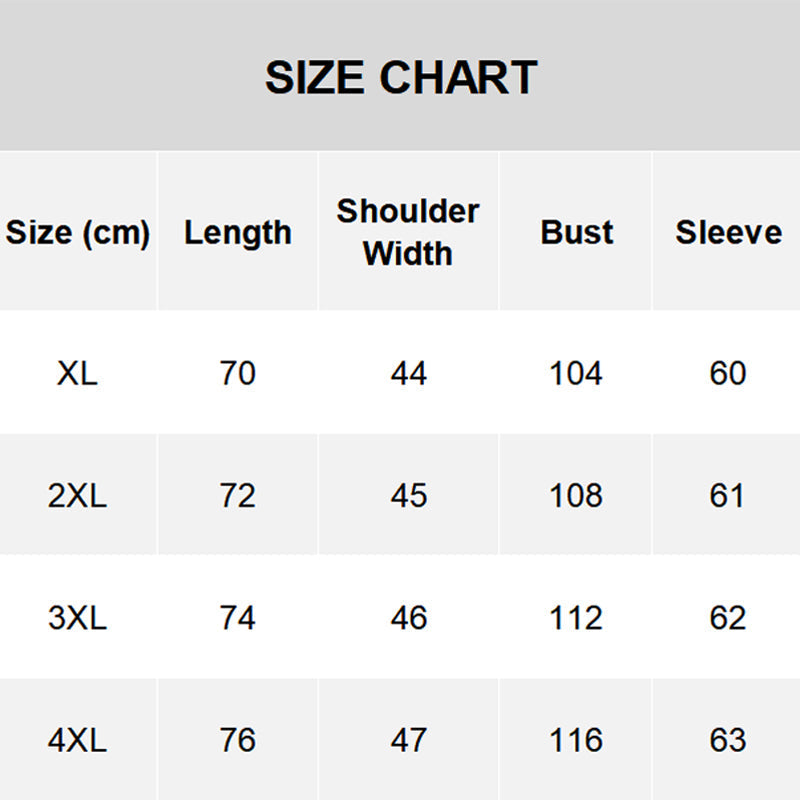
Task: Click the Bust column header
Action: (576, 232)
